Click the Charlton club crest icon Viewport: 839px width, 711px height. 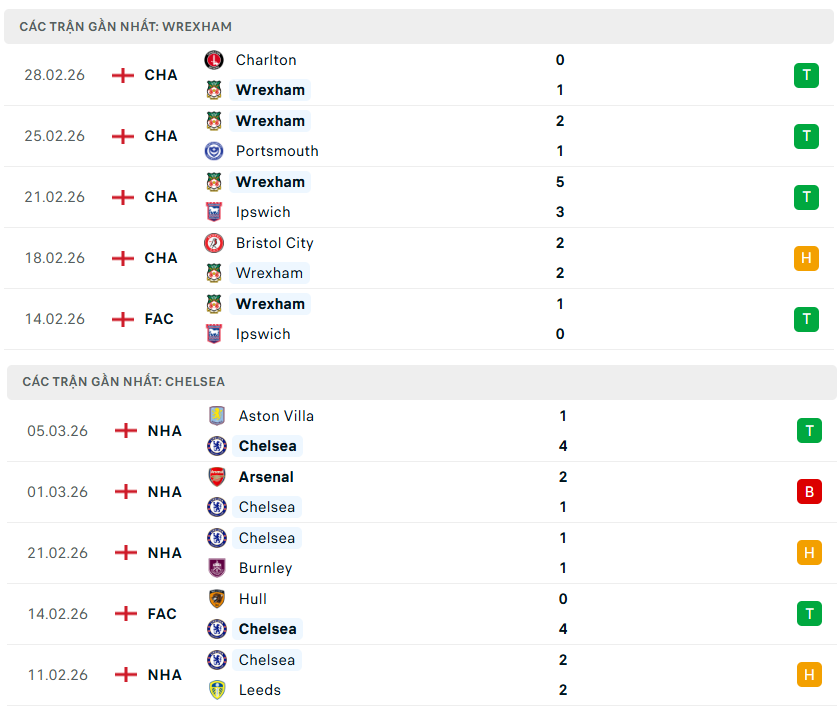[214, 60]
